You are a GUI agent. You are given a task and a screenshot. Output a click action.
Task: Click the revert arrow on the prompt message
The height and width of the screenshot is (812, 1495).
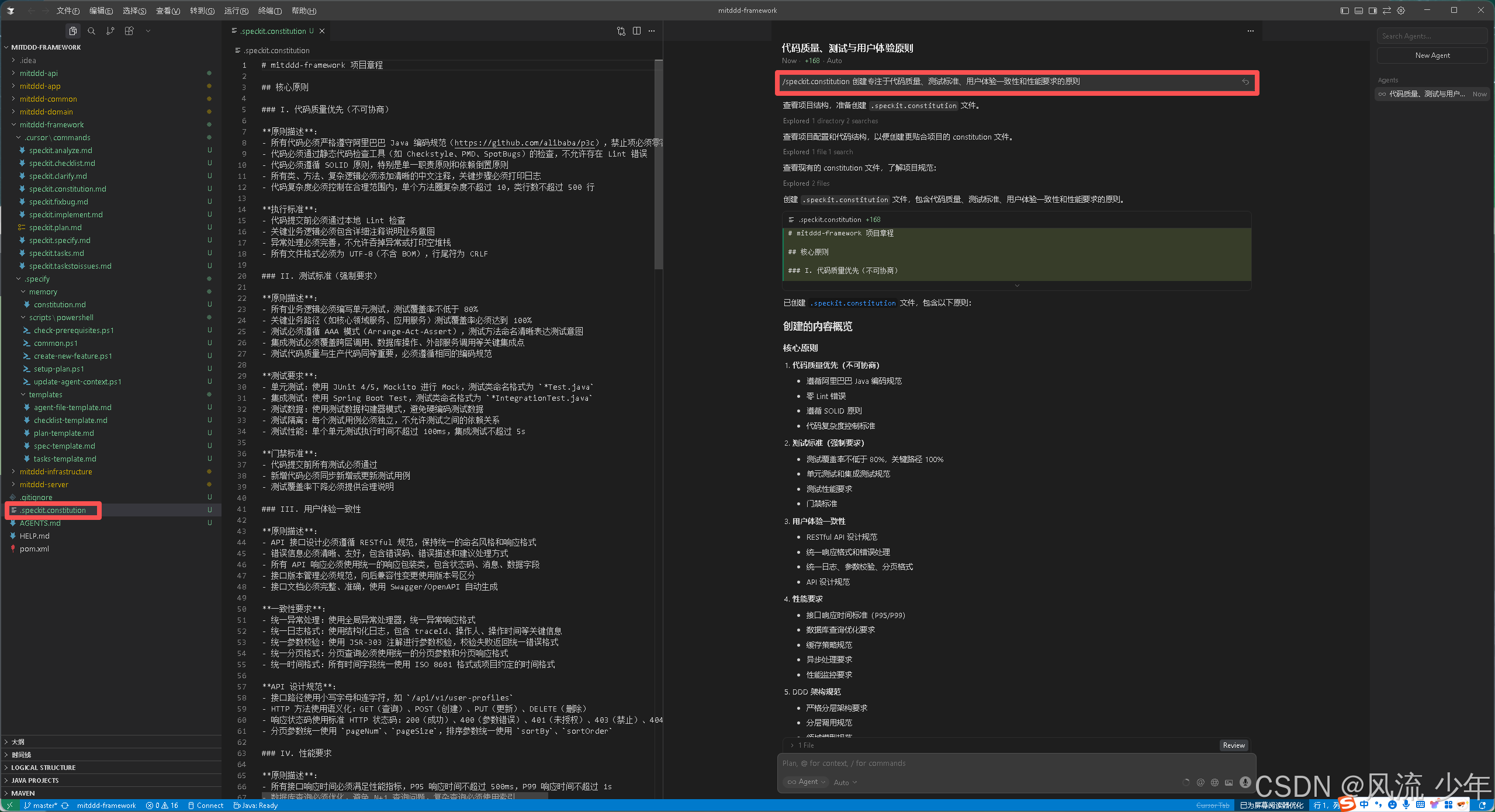click(1245, 82)
